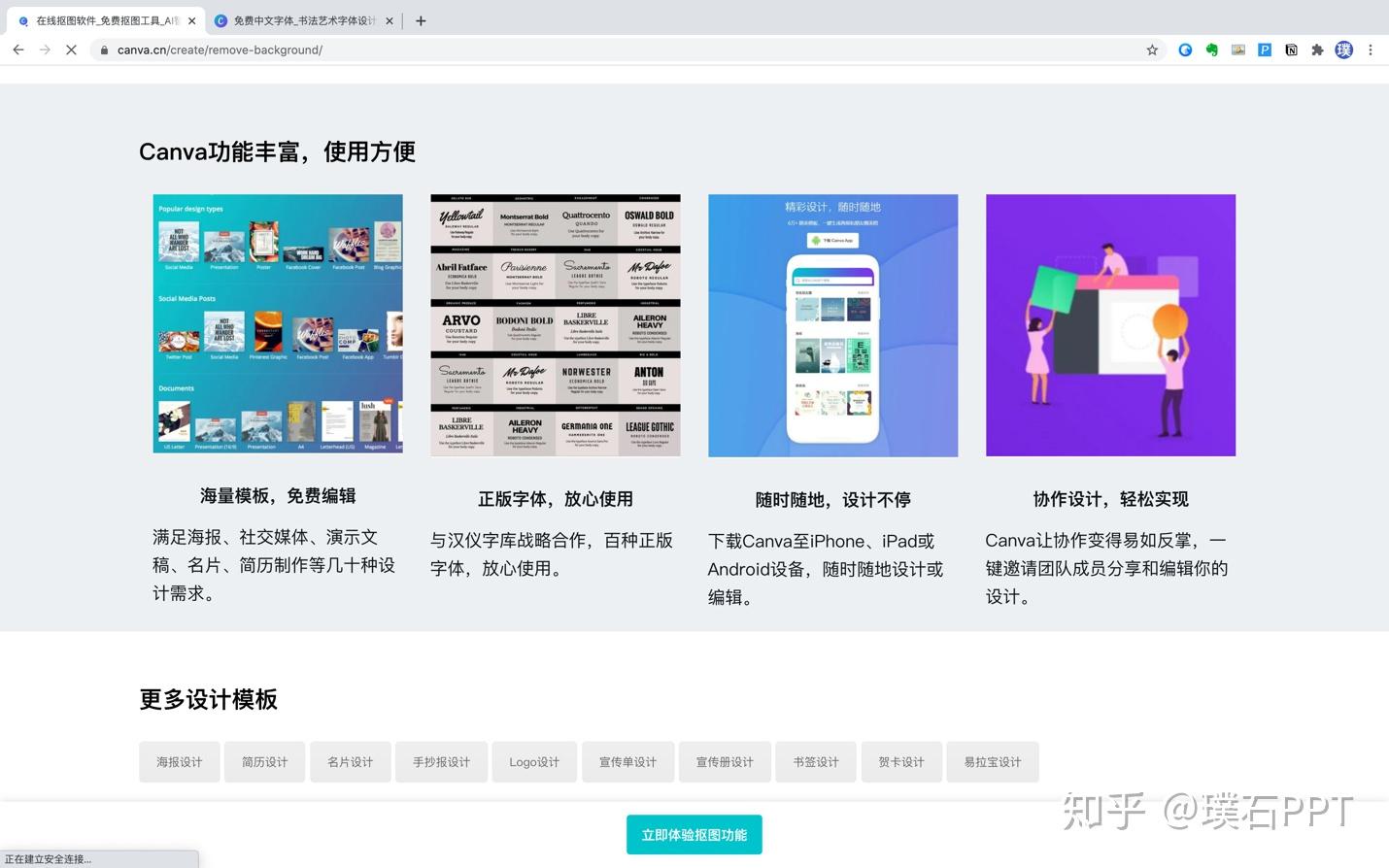
Task: Click heading 正版字体，放心使用
Action: [556, 499]
